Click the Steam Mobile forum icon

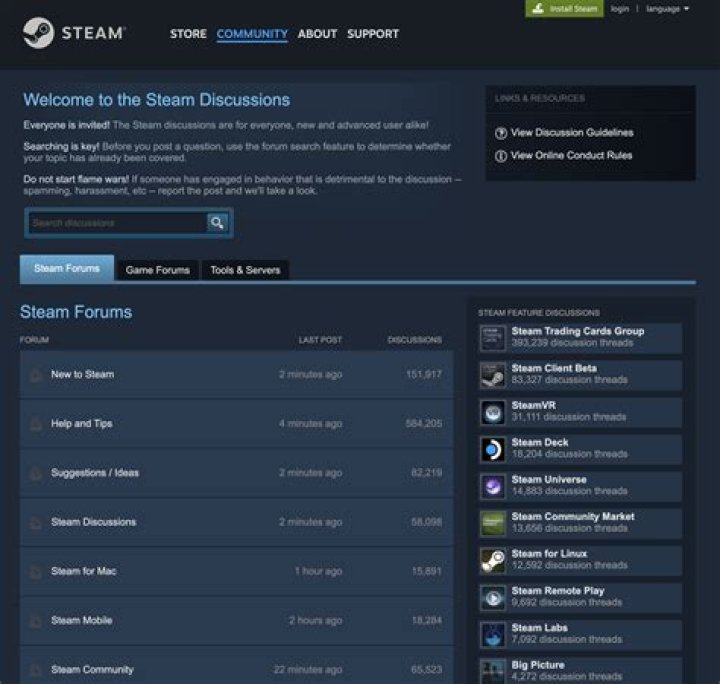tap(36, 621)
